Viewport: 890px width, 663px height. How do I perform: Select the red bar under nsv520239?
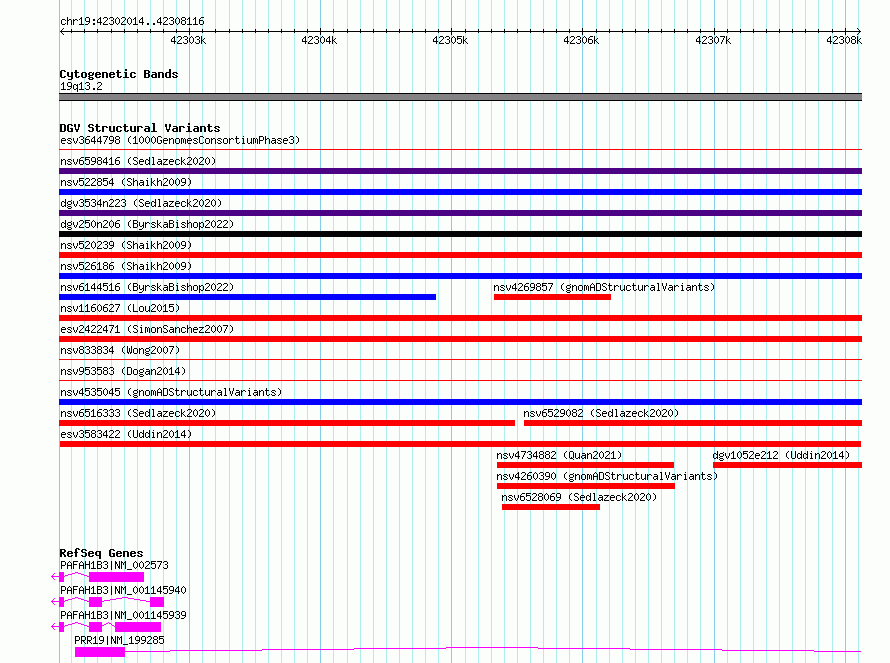(460, 255)
